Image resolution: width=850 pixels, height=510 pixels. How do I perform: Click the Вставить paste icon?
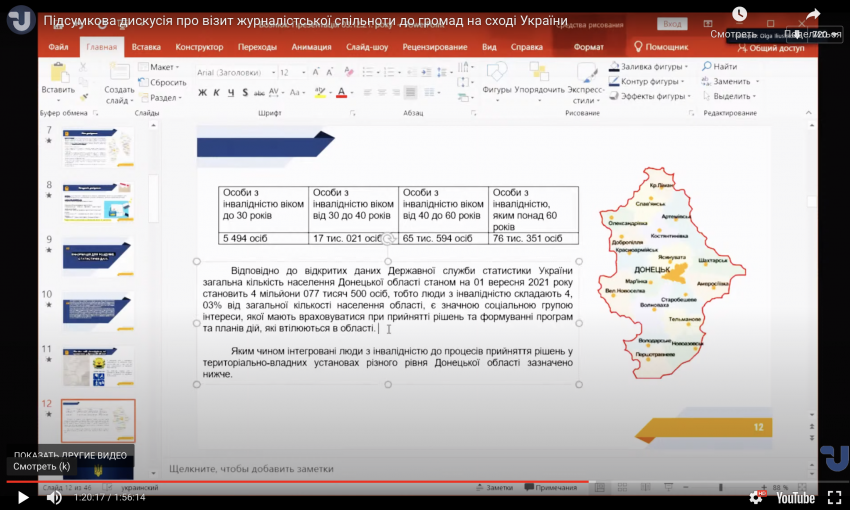58,79
